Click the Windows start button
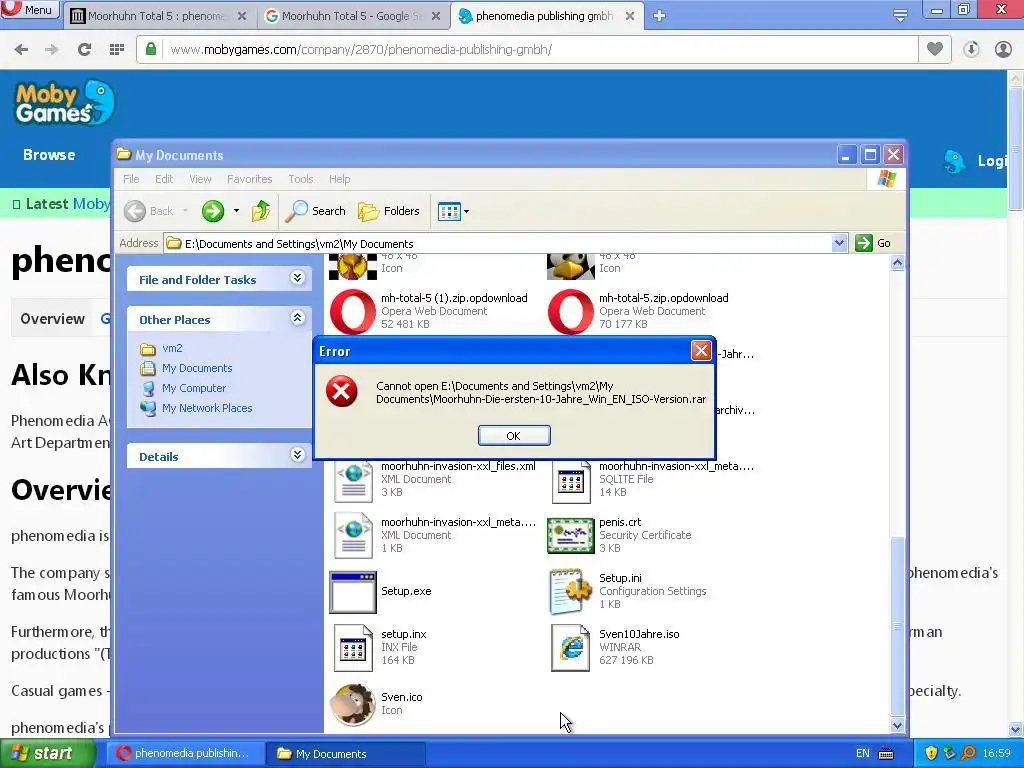The image size is (1024, 768). tap(47, 753)
